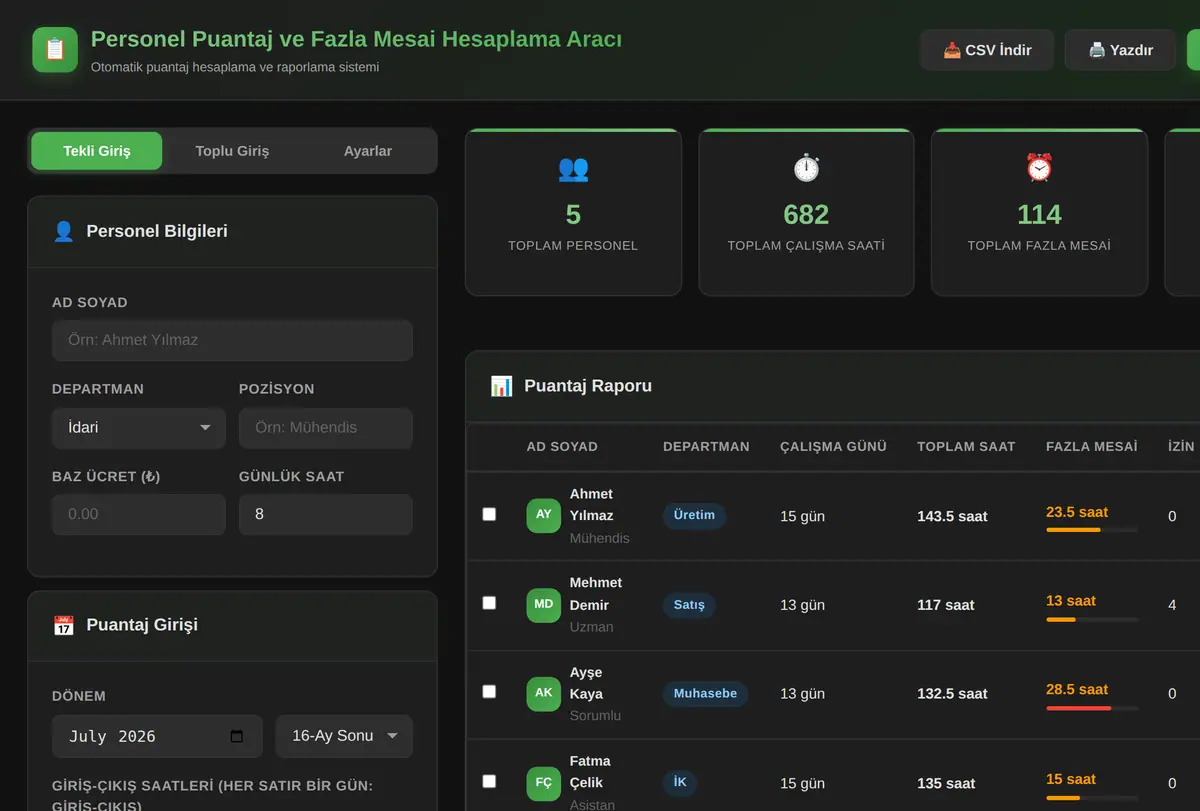
Task: Click the stopwatch icon above 682
Action: [x=806, y=168]
